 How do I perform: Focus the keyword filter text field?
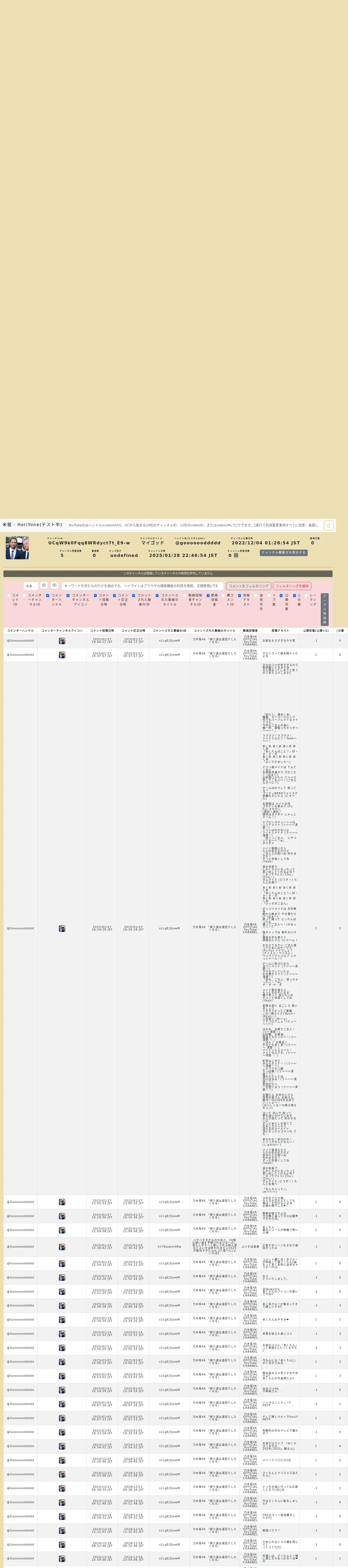143,586
